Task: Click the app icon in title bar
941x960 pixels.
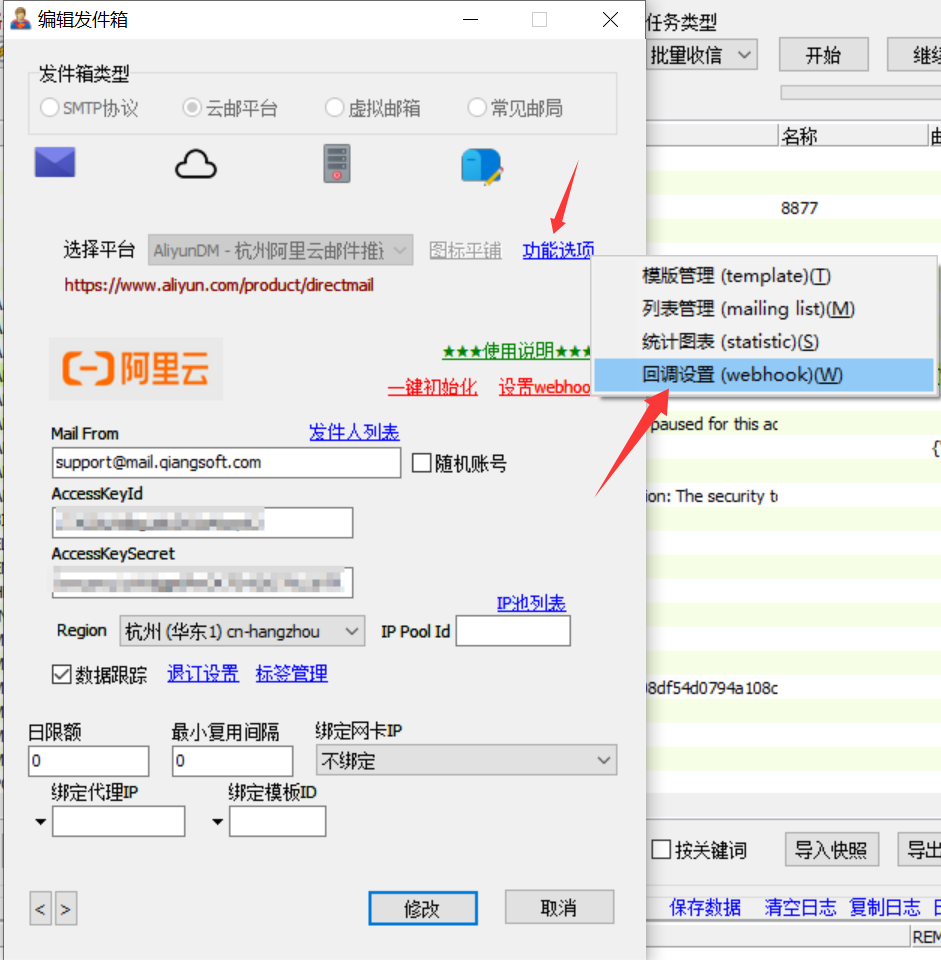Action: pyautogui.click(x=20, y=19)
